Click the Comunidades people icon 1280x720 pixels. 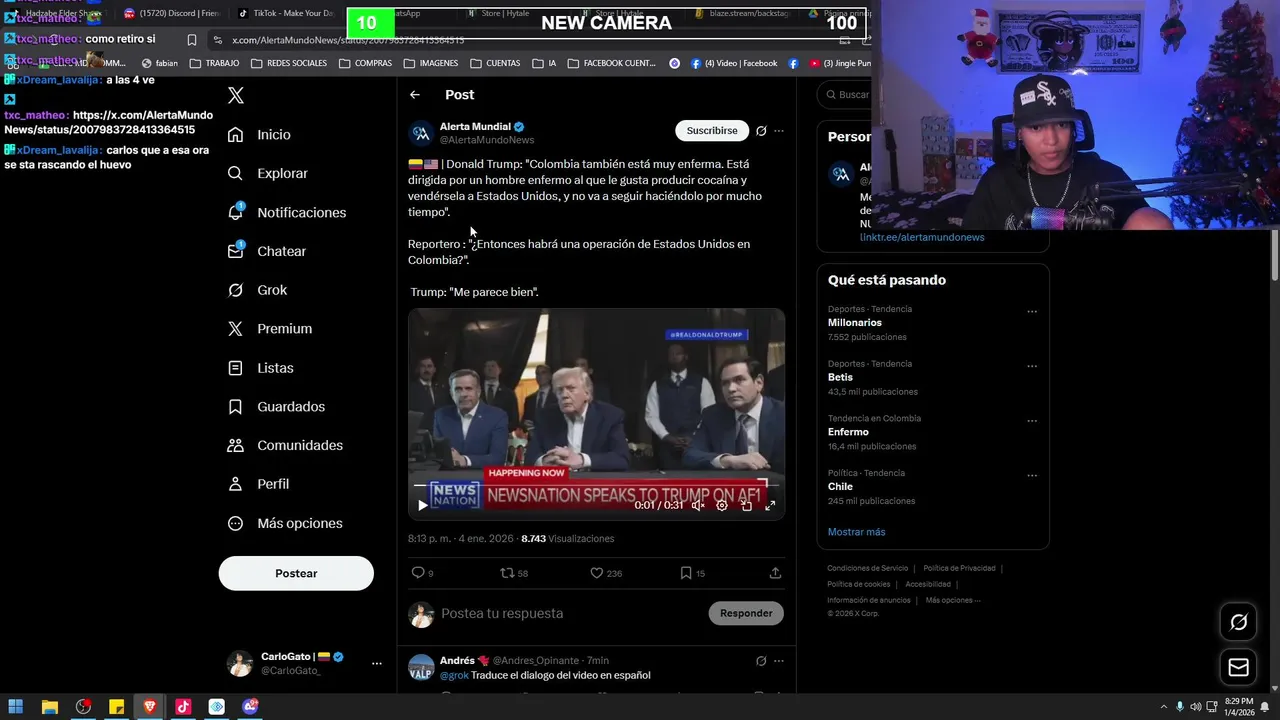pos(235,445)
